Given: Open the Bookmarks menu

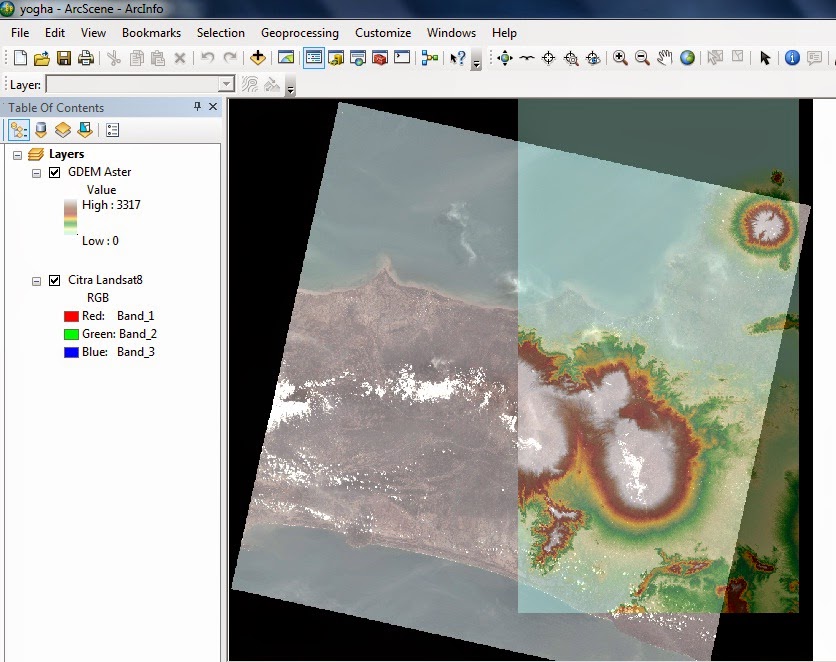Looking at the screenshot, I should pyautogui.click(x=151, y=33).
